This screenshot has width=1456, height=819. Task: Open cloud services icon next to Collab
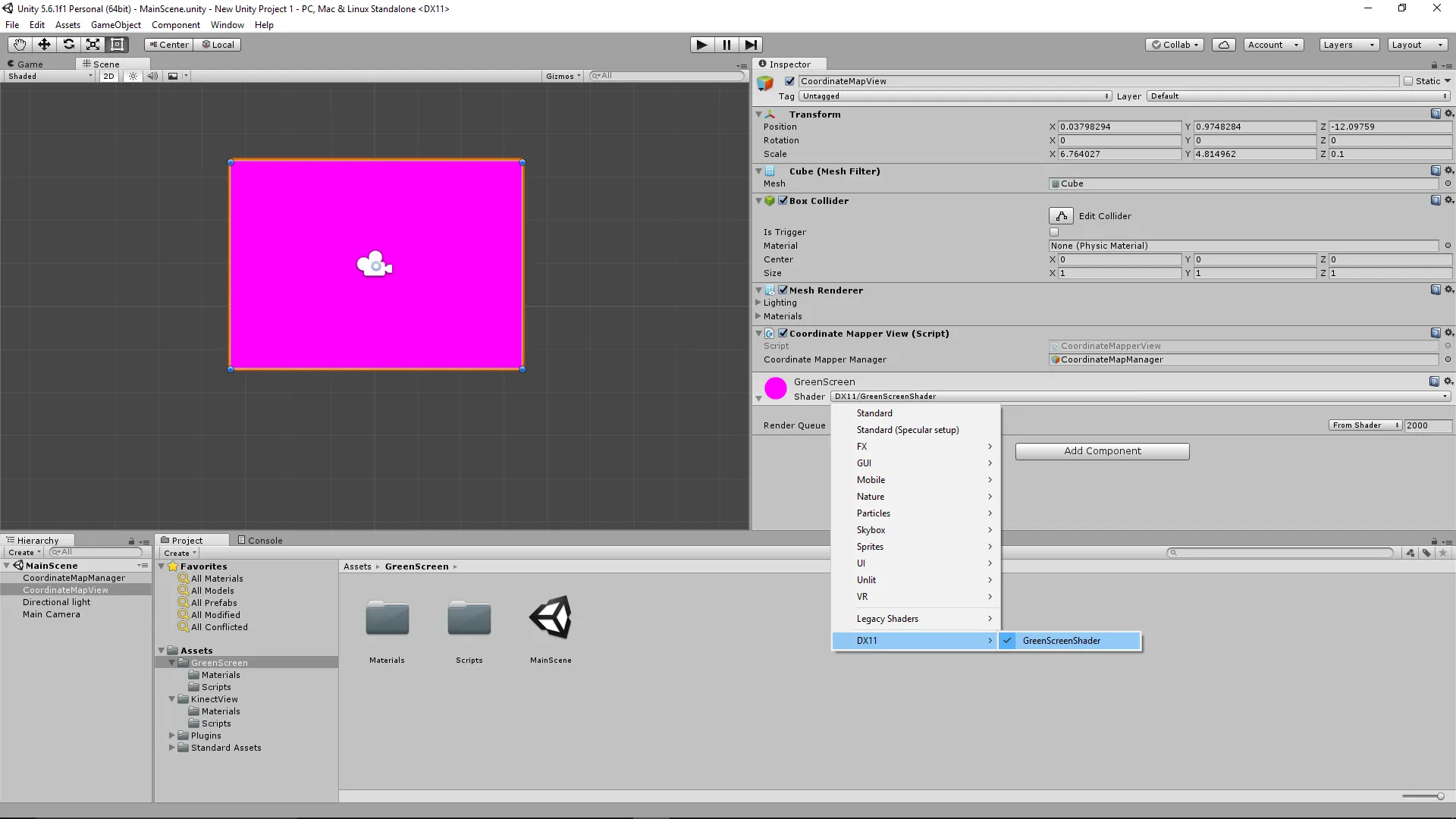(x=1223, y=45)
